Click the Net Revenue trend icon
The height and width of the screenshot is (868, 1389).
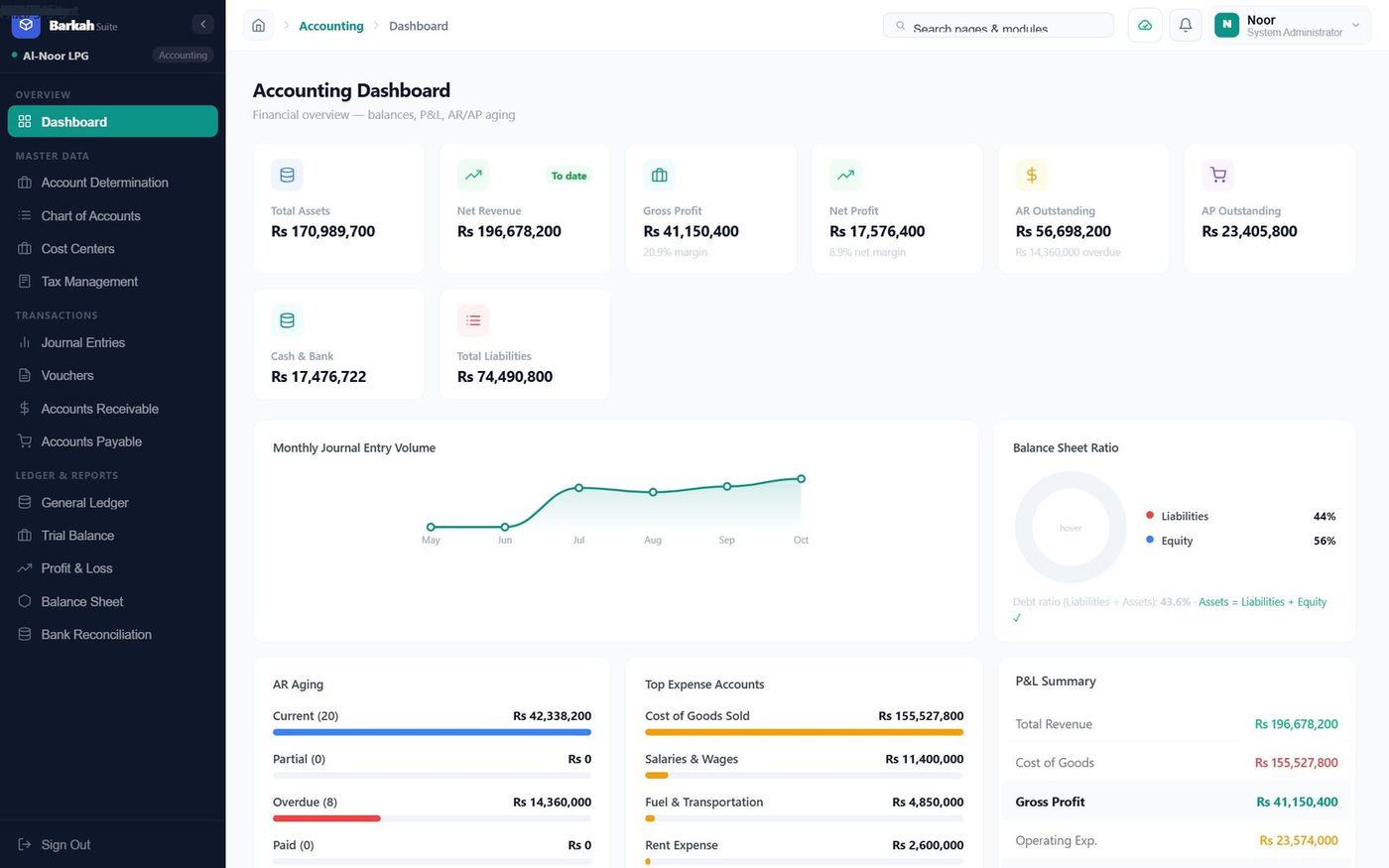(x=473, y=176)
